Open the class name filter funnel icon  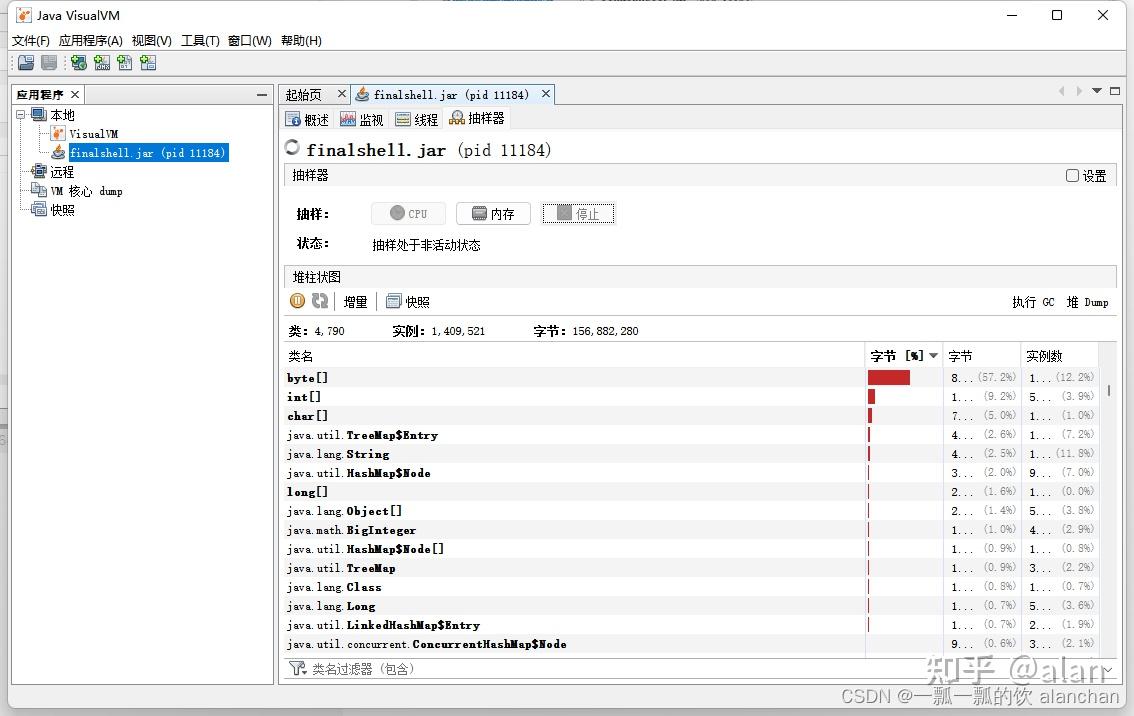point(296,668)
